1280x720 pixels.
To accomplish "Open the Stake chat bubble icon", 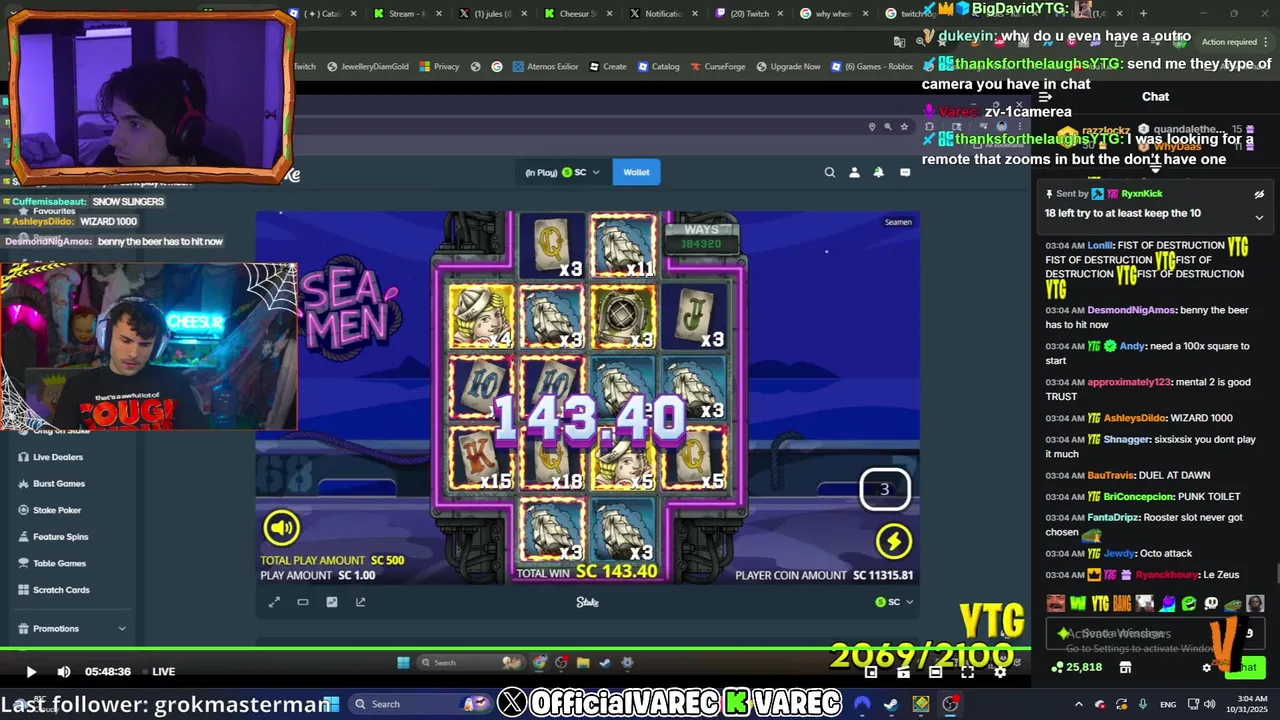I will pyautogui.click(x=905, y=172).
